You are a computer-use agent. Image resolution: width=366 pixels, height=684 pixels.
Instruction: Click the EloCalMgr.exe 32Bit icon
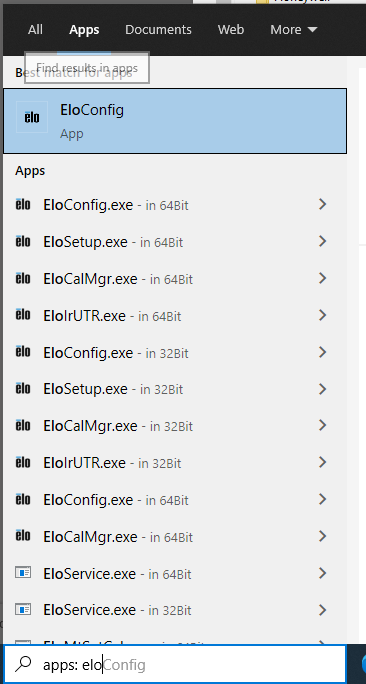click(x=23, y=425)
